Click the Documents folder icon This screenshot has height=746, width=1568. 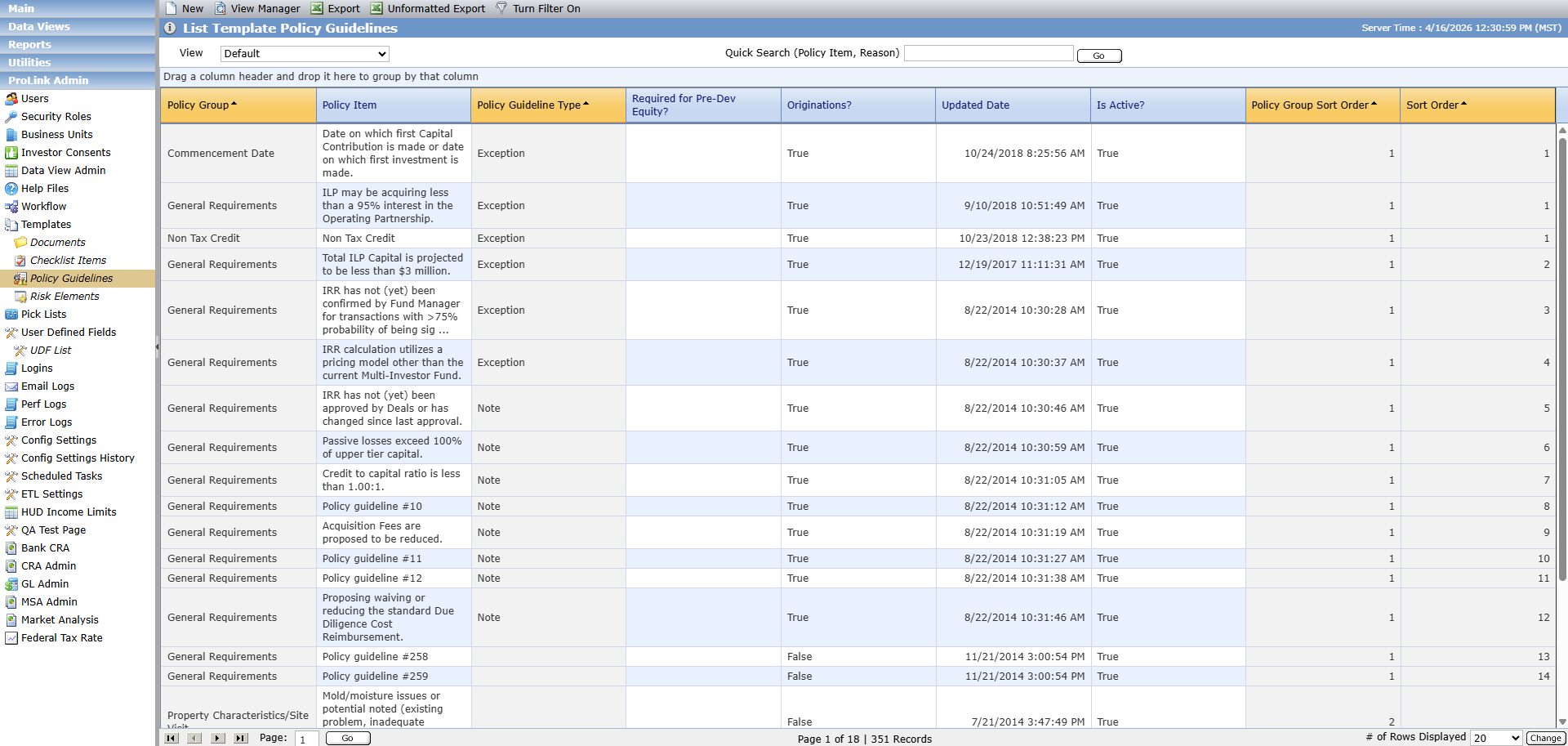tap(20, 243)
